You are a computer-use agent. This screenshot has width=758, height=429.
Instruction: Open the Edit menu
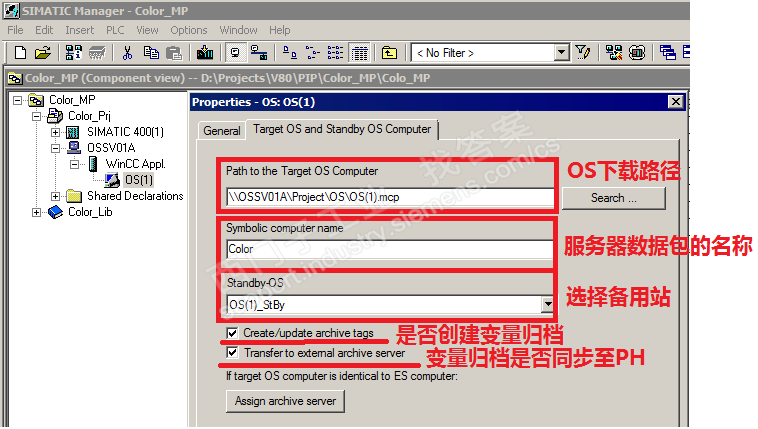(x=44, y=30)
